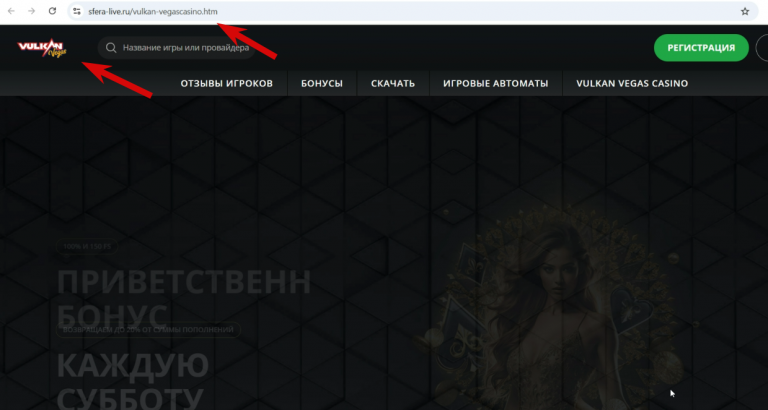Viewport: 768px width, 410px height.
Task: Click the browser forward arrow
Action: 32,11
